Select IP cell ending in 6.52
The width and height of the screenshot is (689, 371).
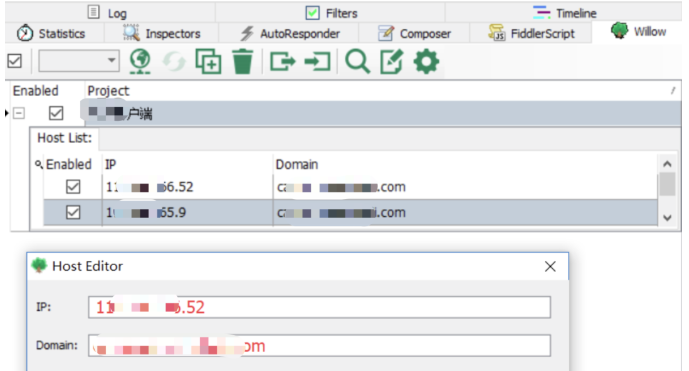click(x=187, y=187)
